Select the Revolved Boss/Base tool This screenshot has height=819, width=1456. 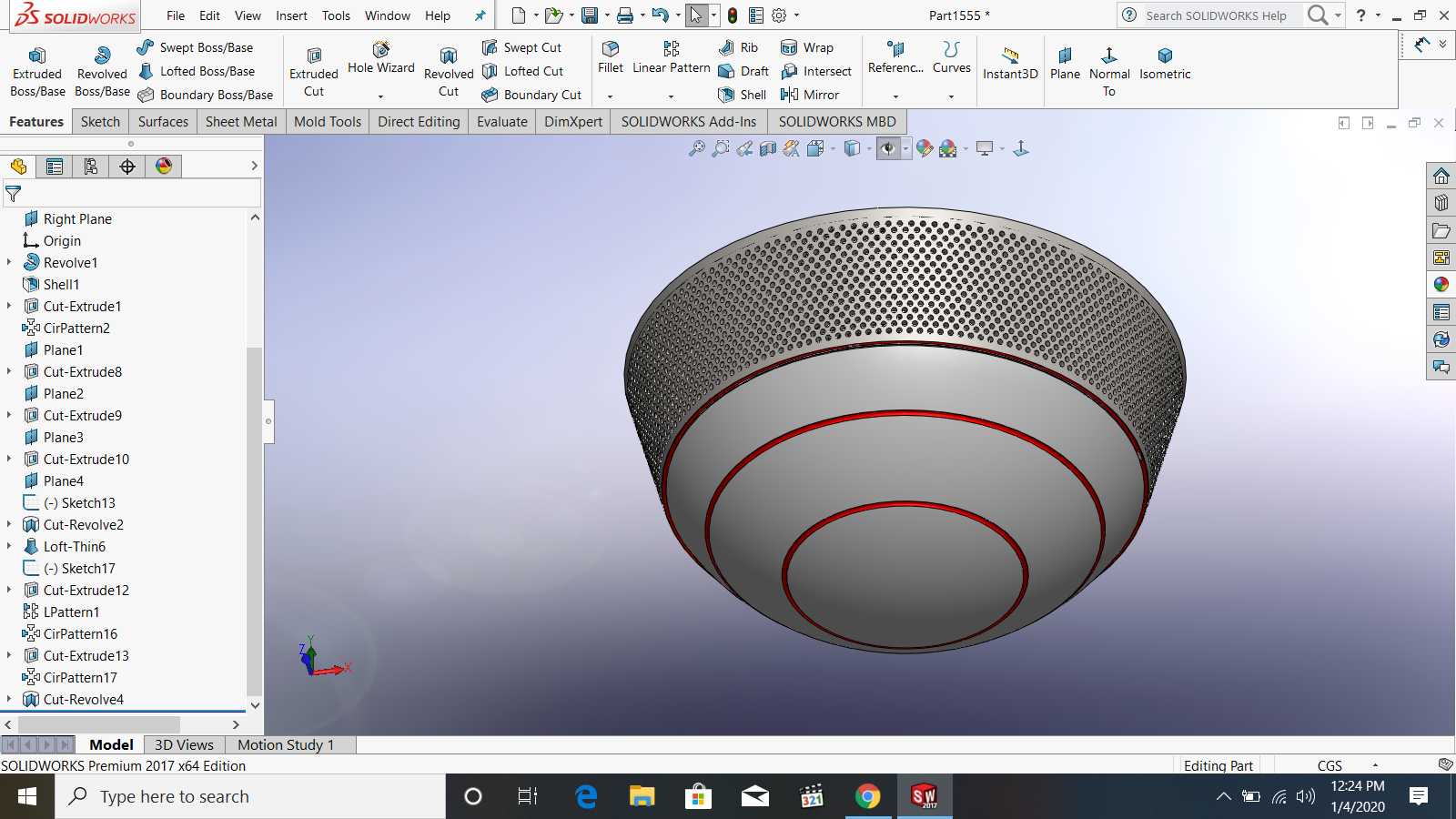coord(102,71)
